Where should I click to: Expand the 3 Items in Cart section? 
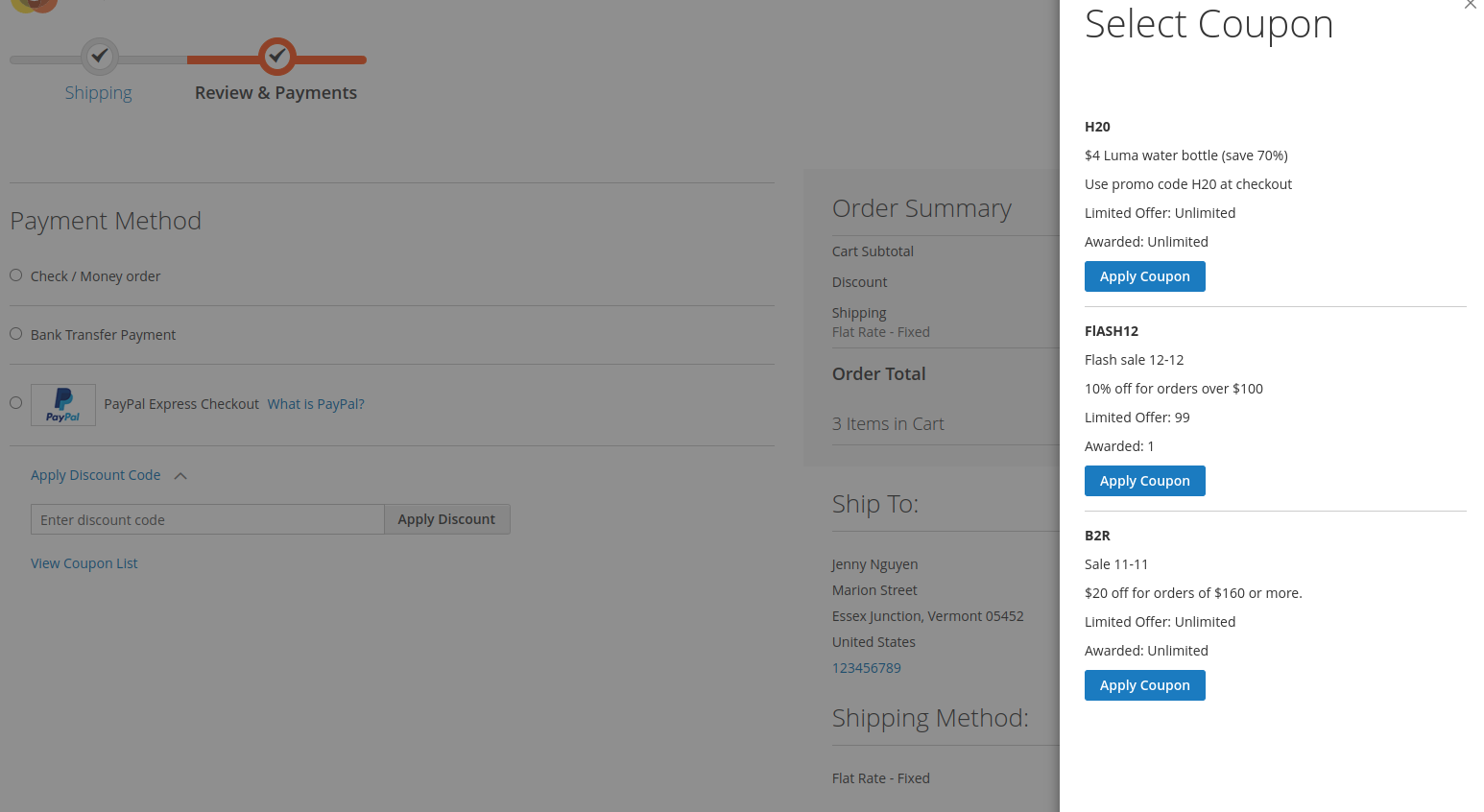[888, 424]
